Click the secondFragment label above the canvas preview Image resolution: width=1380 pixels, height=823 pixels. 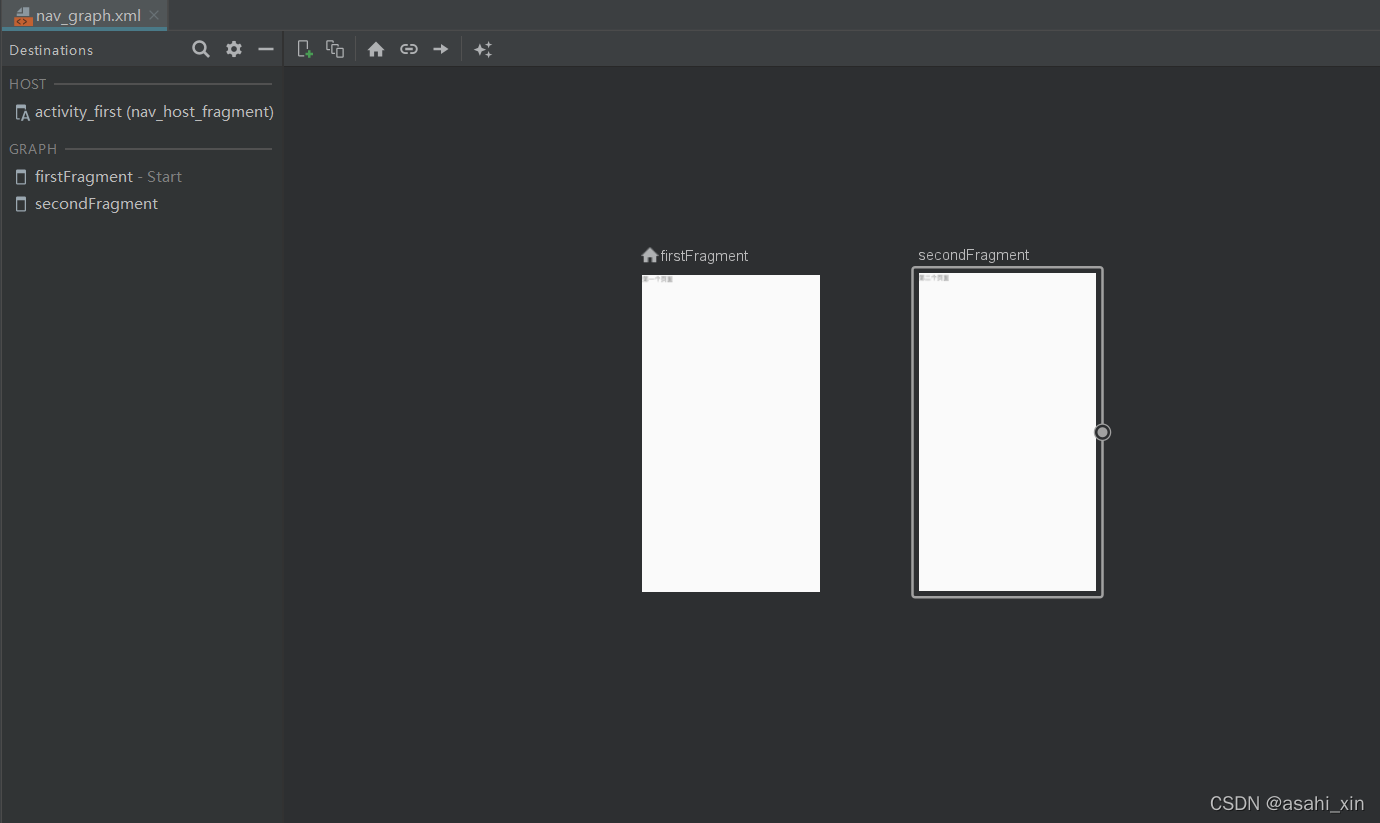[x=974, y=255]
